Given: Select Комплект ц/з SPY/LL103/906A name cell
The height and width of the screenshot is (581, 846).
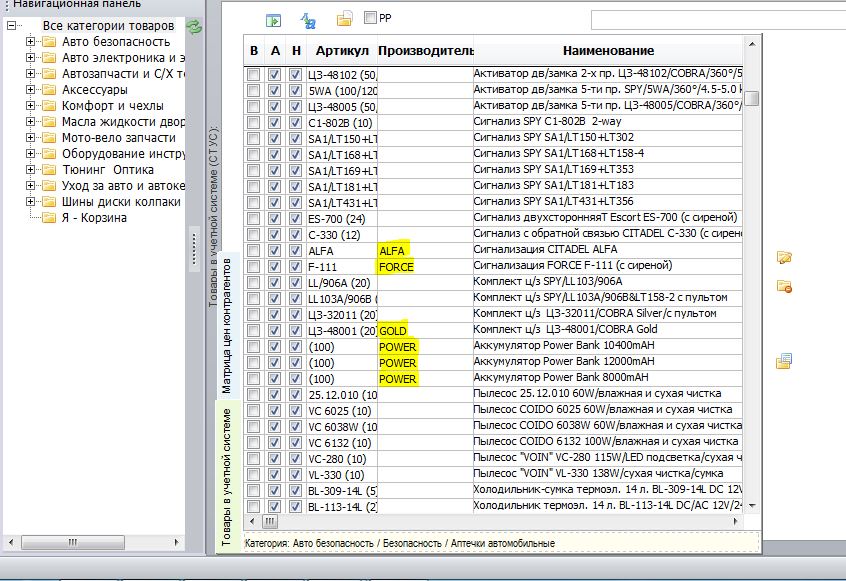Looking at the screenshot, I should [608, 282].
